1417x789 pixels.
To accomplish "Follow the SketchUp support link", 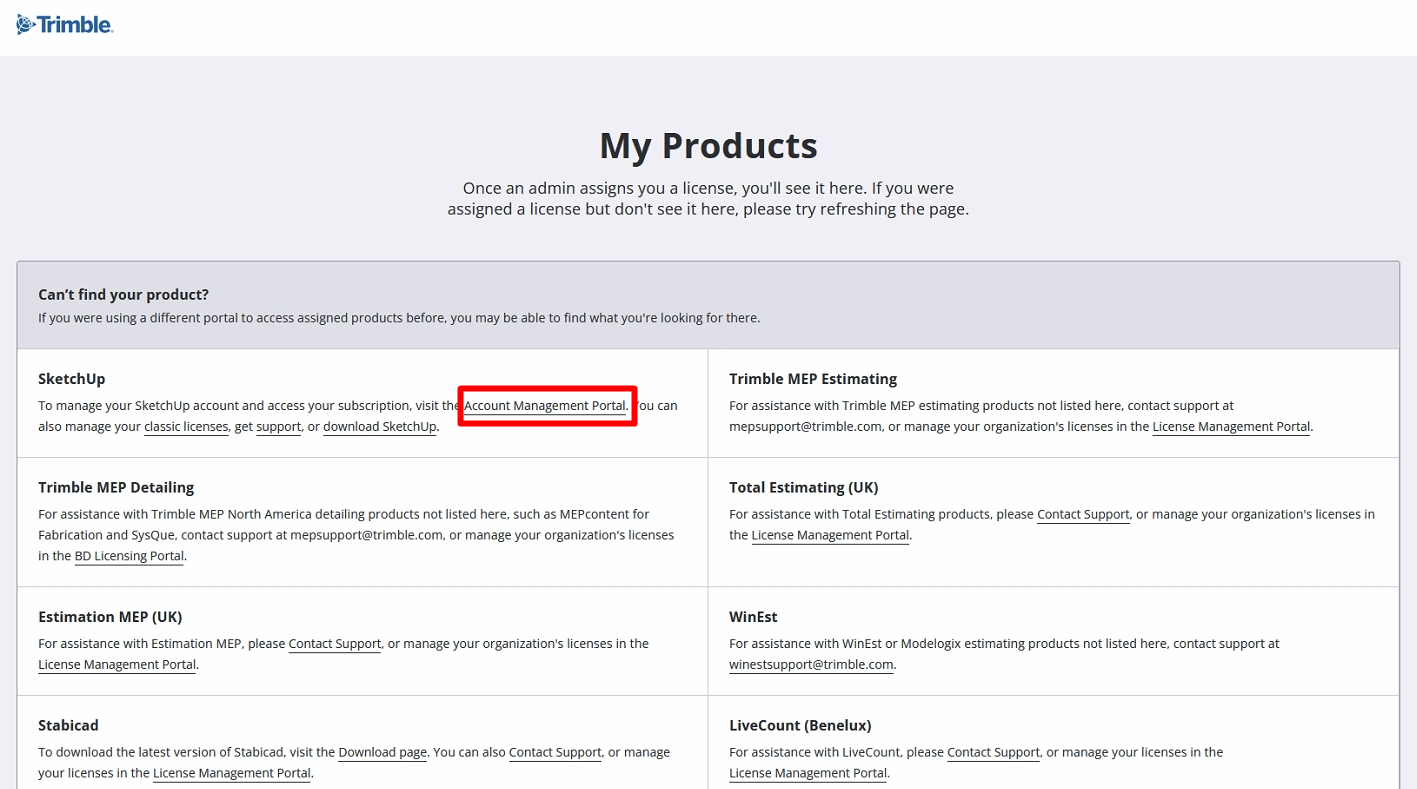I will (x=278, y=427).
